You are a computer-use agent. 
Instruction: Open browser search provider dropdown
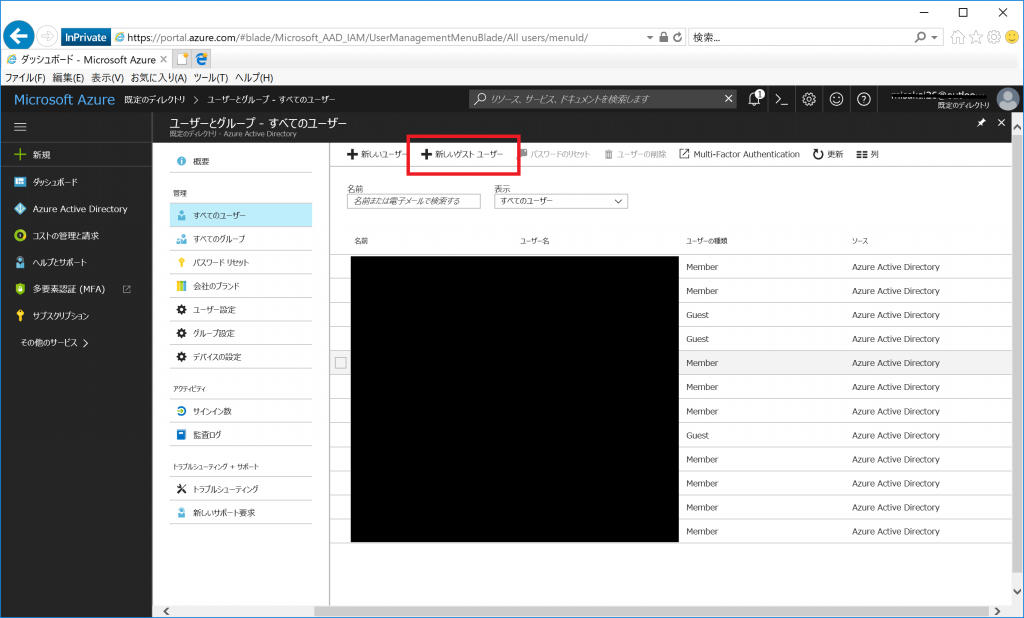point(935,37)
